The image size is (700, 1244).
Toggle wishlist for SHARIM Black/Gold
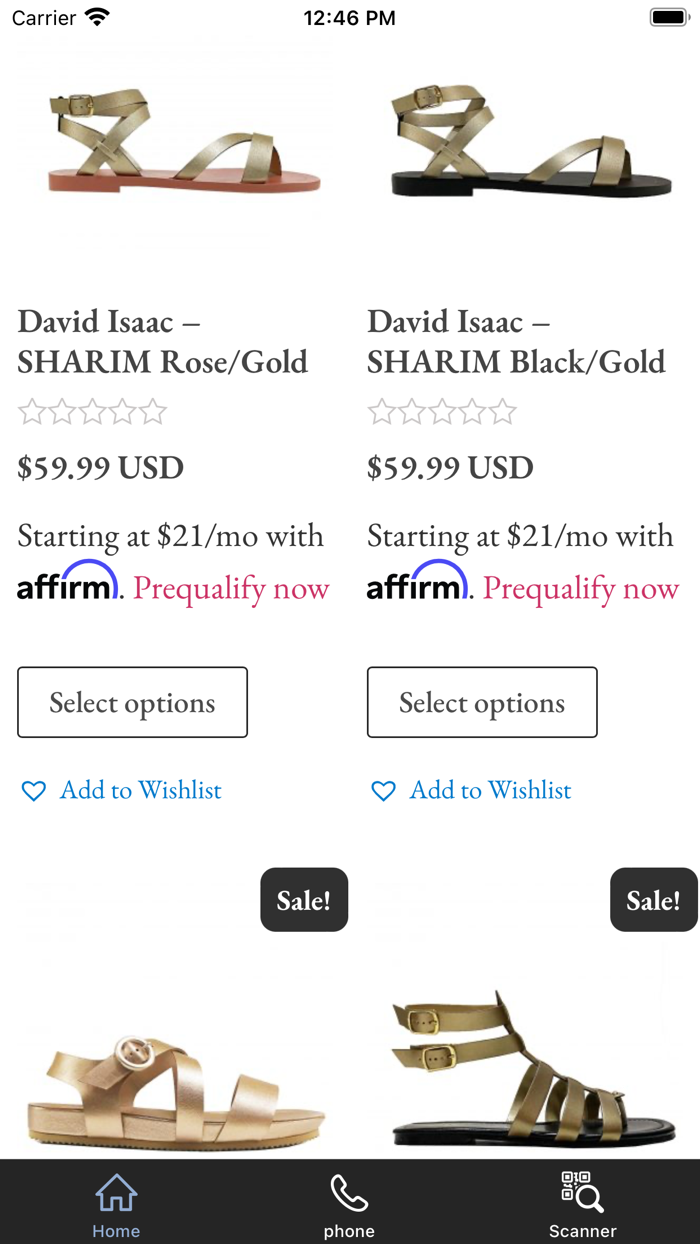coord(470,790)
